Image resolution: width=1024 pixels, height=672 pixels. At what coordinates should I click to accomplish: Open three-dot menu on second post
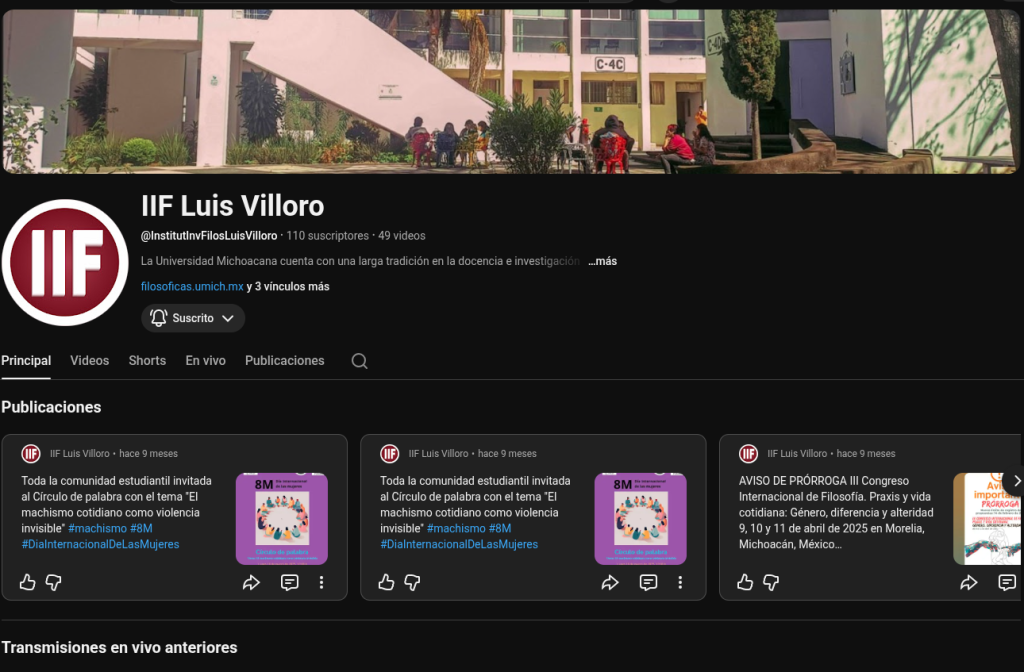pos(680,582)
